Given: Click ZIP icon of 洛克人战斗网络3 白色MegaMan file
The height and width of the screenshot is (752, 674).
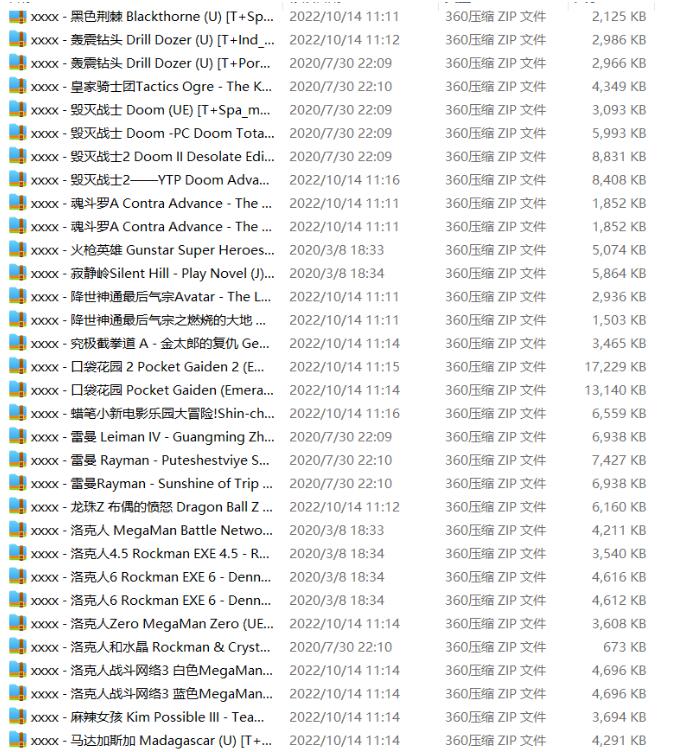Looking at the screenshot, I should click(x=18, y=670).
